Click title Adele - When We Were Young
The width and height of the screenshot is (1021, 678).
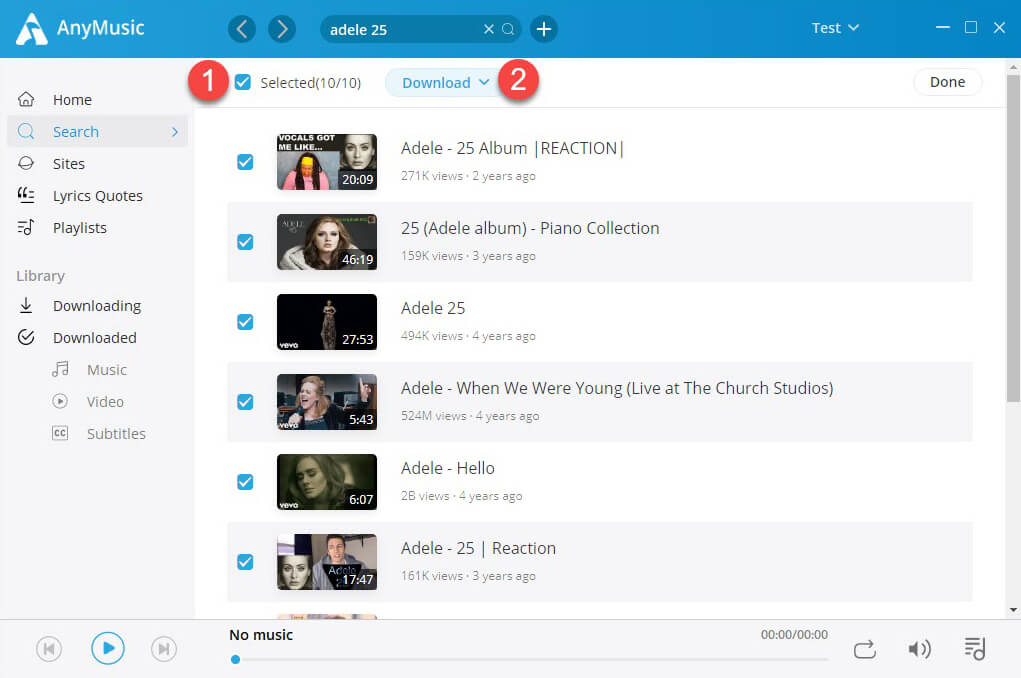(617, 388)
